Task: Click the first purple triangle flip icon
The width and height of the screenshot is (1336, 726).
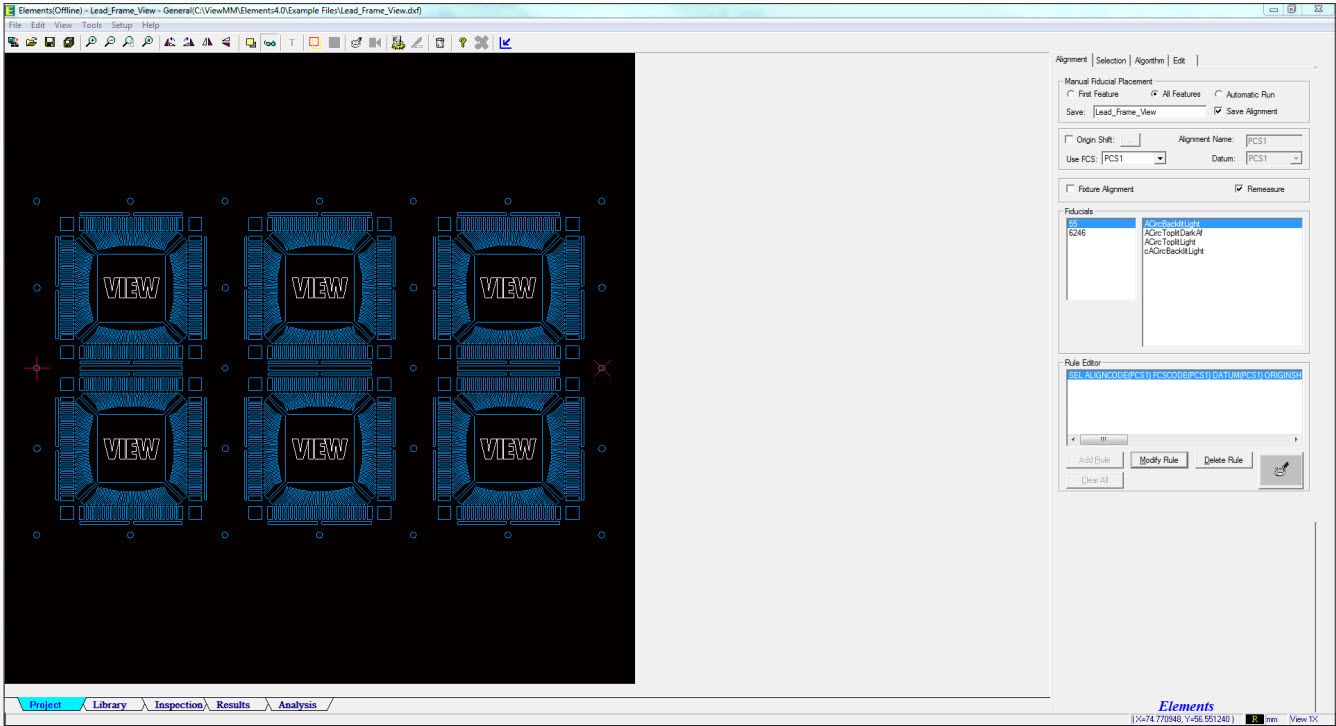Action: pos(169,42)
